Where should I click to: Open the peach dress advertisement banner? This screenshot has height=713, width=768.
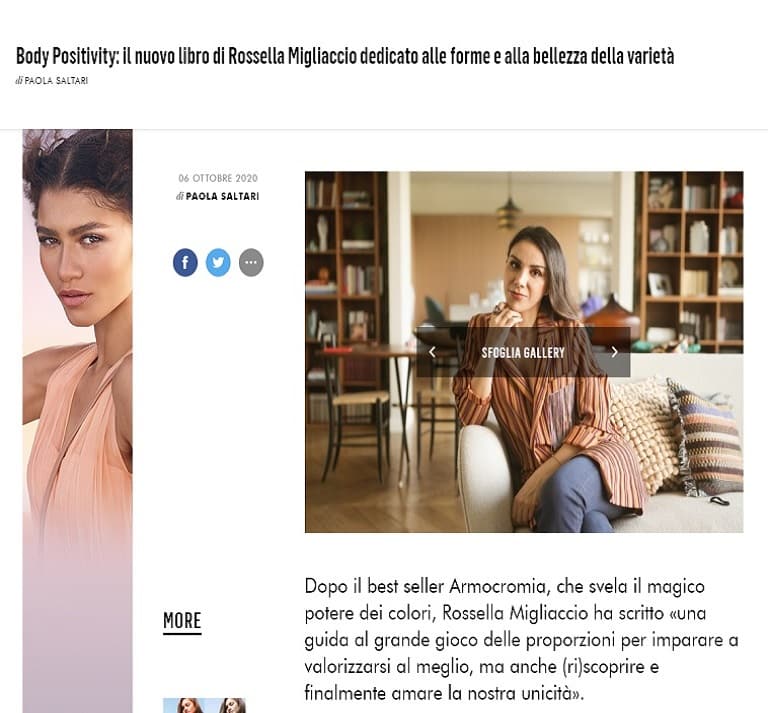[77, 421]
